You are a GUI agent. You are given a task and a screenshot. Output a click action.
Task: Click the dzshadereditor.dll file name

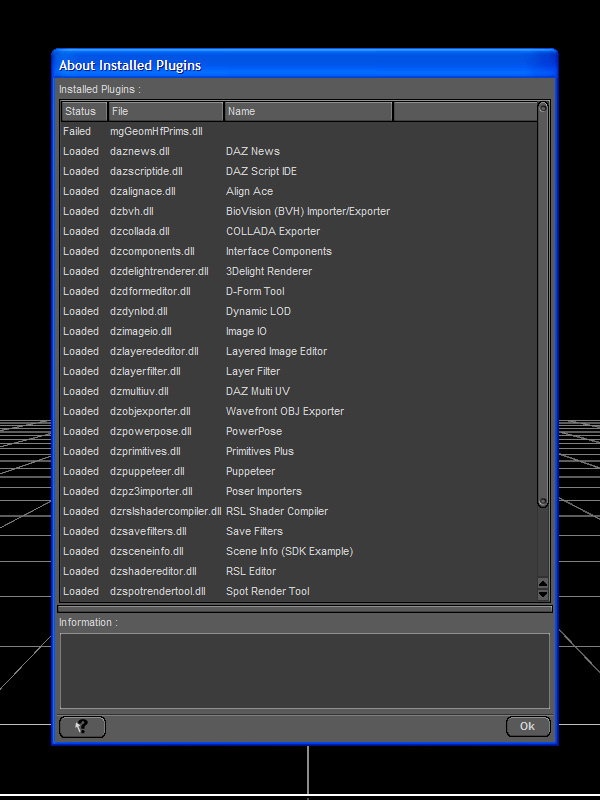click(x=153, y=571)
